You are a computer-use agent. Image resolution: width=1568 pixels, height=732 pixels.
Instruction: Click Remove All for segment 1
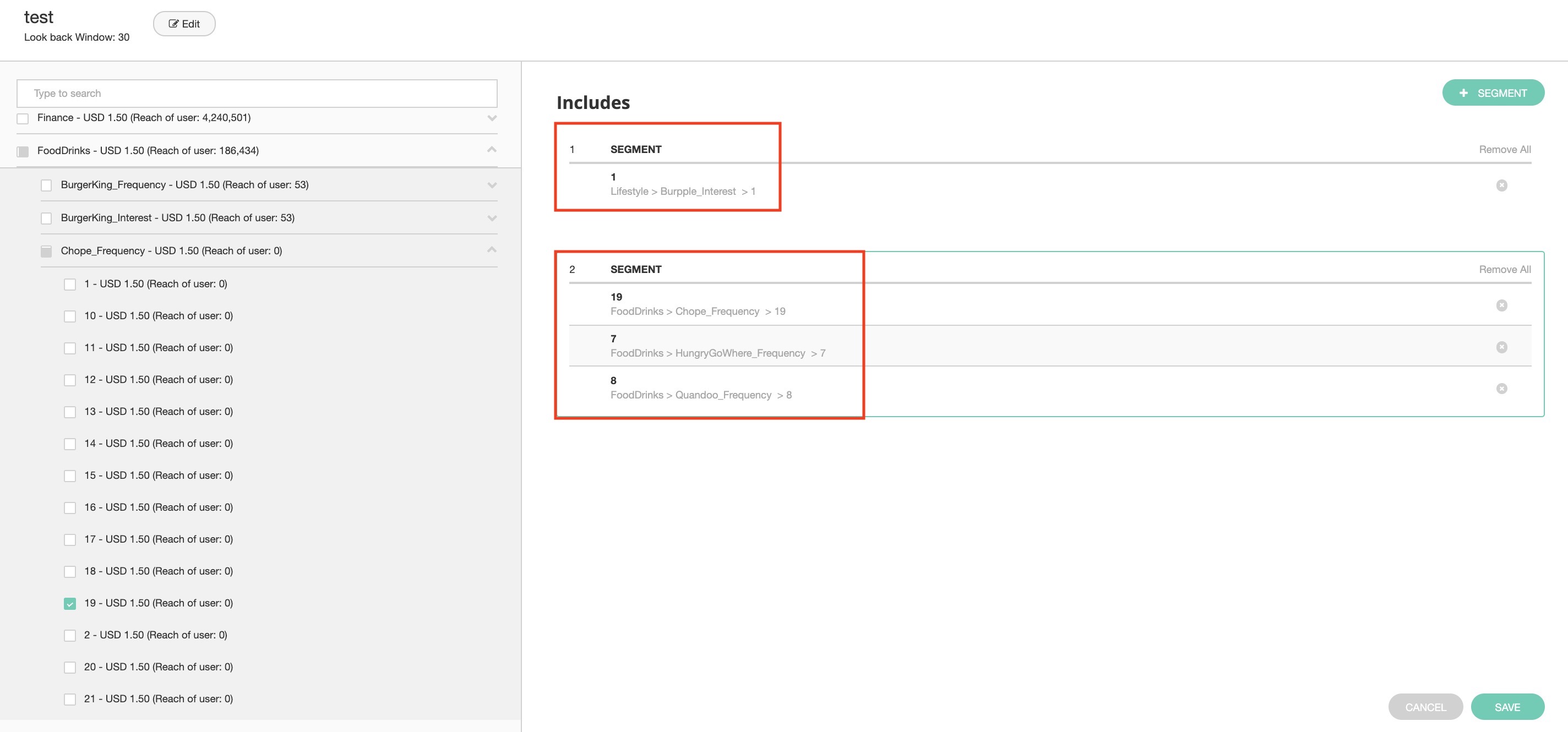(1504, 149)
